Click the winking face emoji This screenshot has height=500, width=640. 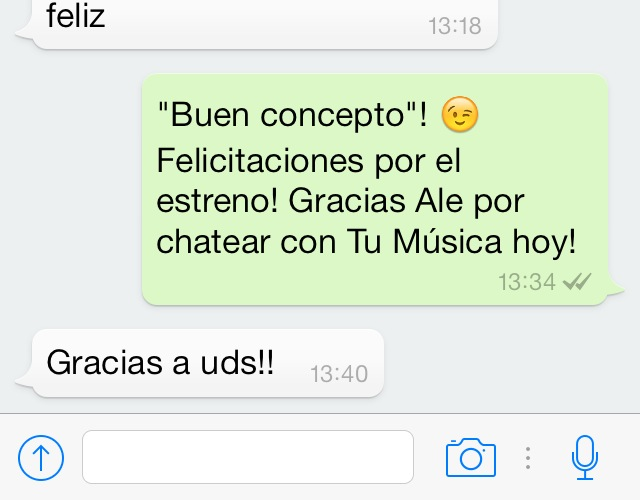(x=460, y=114)
